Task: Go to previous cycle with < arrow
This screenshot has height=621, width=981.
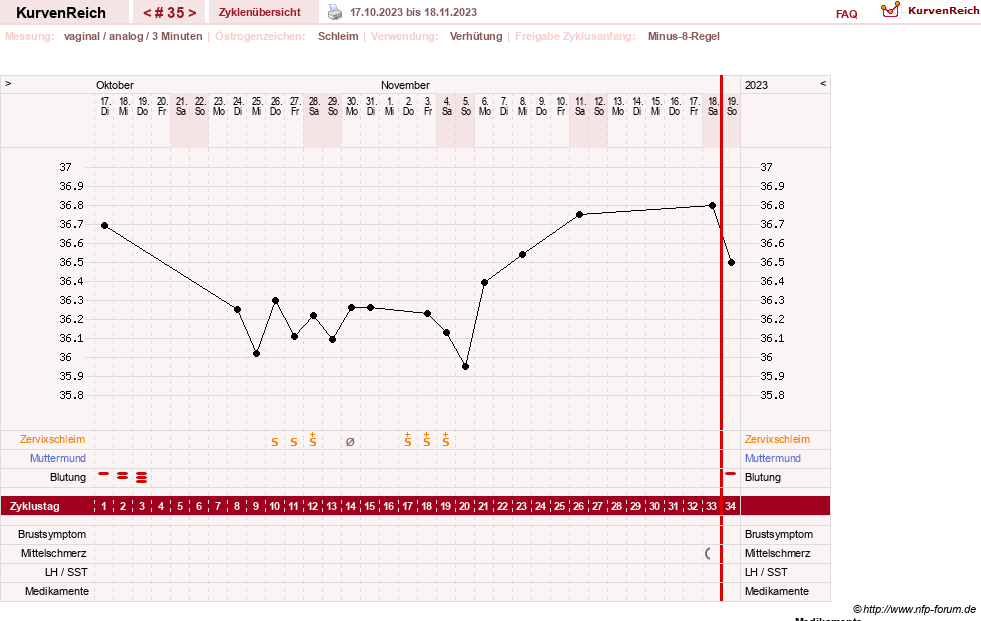Action: tap(147, 13)
